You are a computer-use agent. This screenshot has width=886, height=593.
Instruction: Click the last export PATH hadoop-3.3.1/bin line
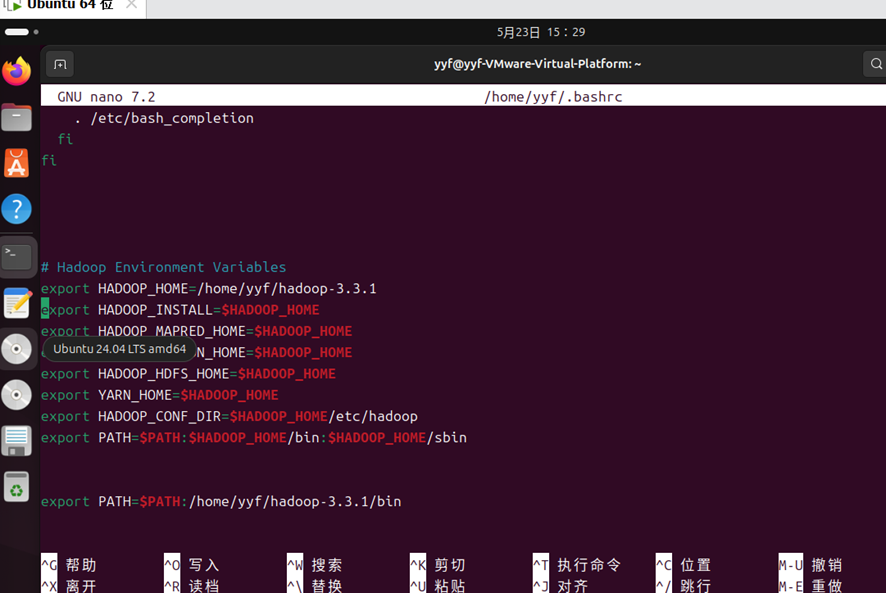point(220,501)
